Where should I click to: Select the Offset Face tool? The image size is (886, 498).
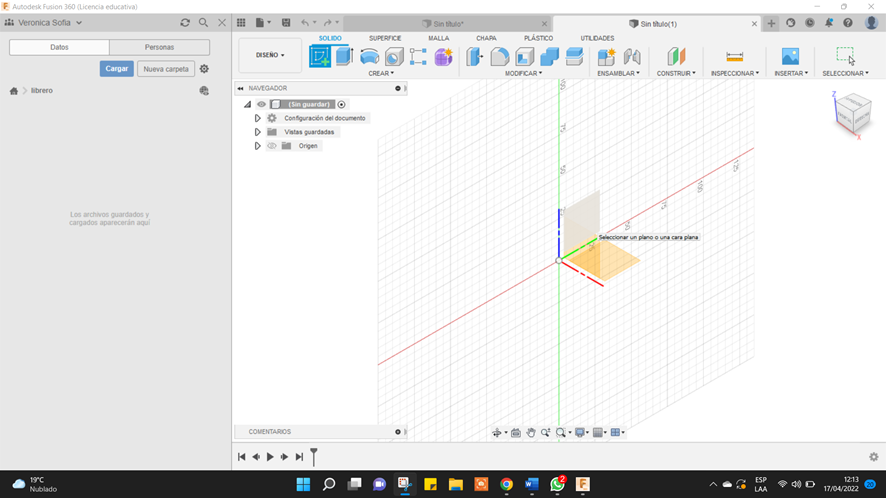pos(574,57)
